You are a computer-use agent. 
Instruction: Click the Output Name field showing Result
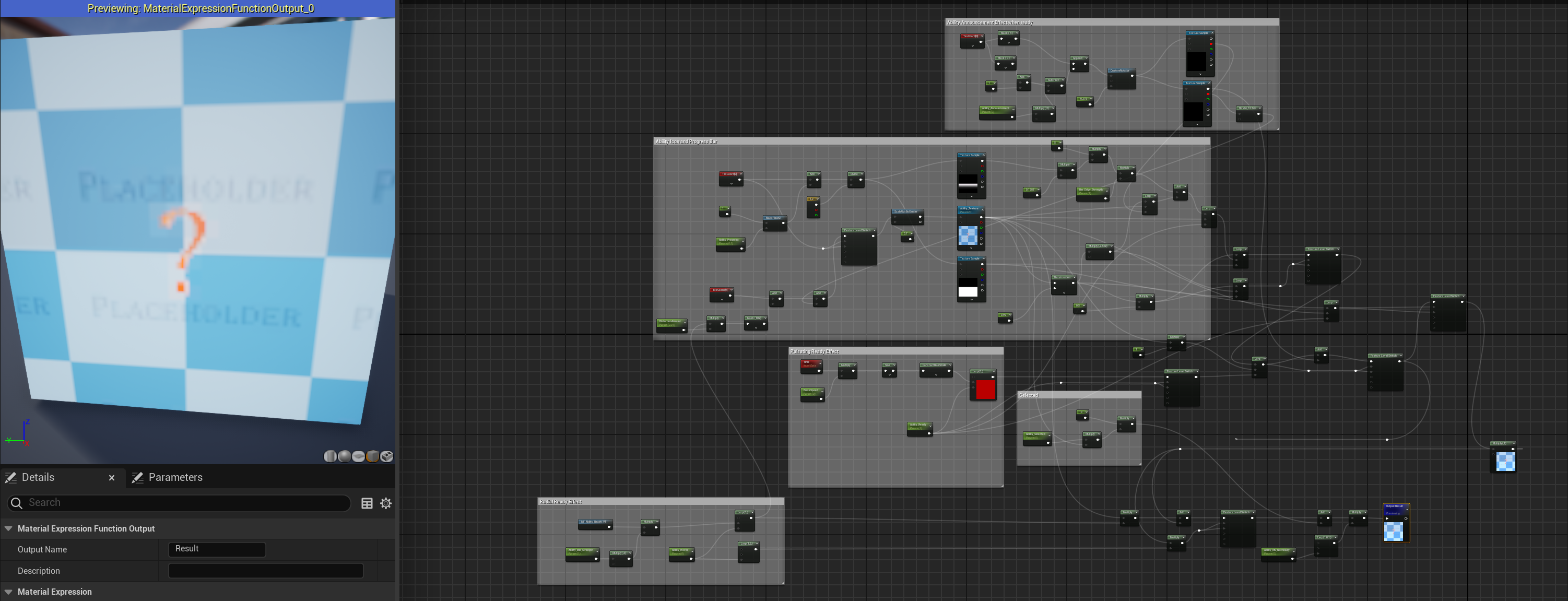pyautogui.click(x=217, y=549)
